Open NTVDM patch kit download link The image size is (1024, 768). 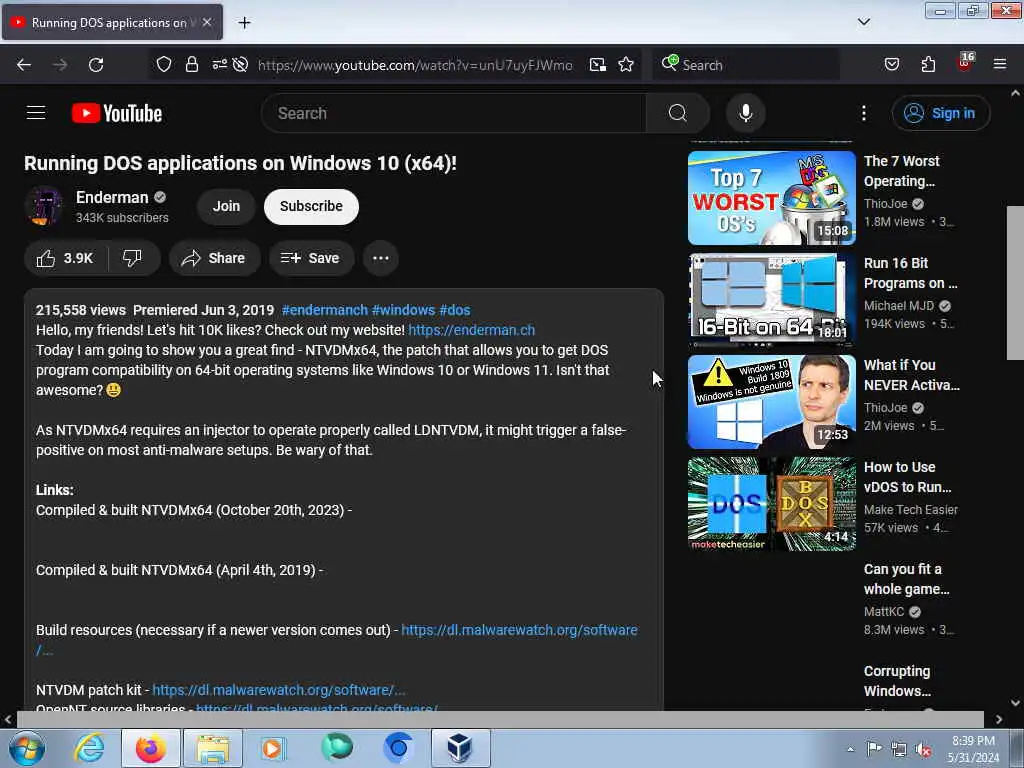coord(278,690)
